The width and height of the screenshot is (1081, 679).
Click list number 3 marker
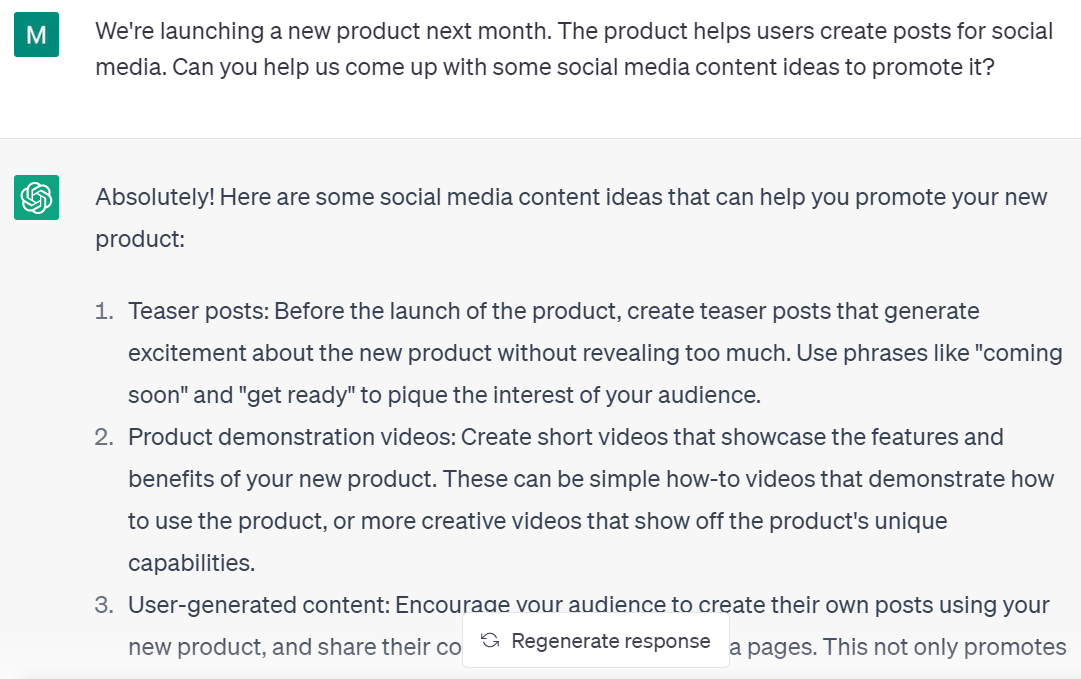104,605
